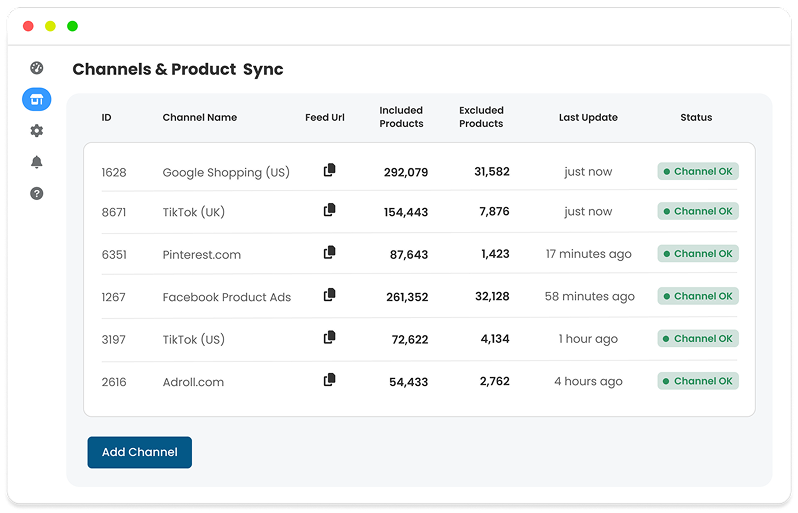Open notifications bell in sidebar

click(37, 162)
